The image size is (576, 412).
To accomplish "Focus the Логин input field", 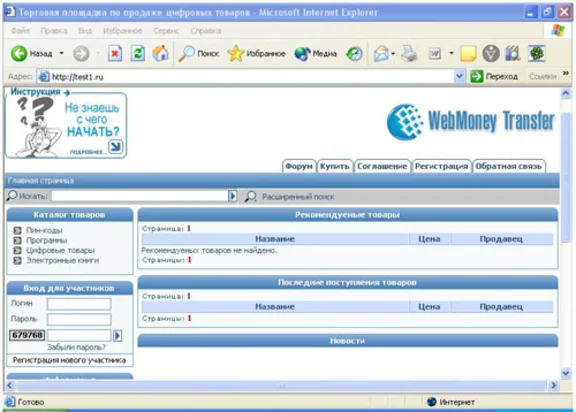I will coord(79,304).
